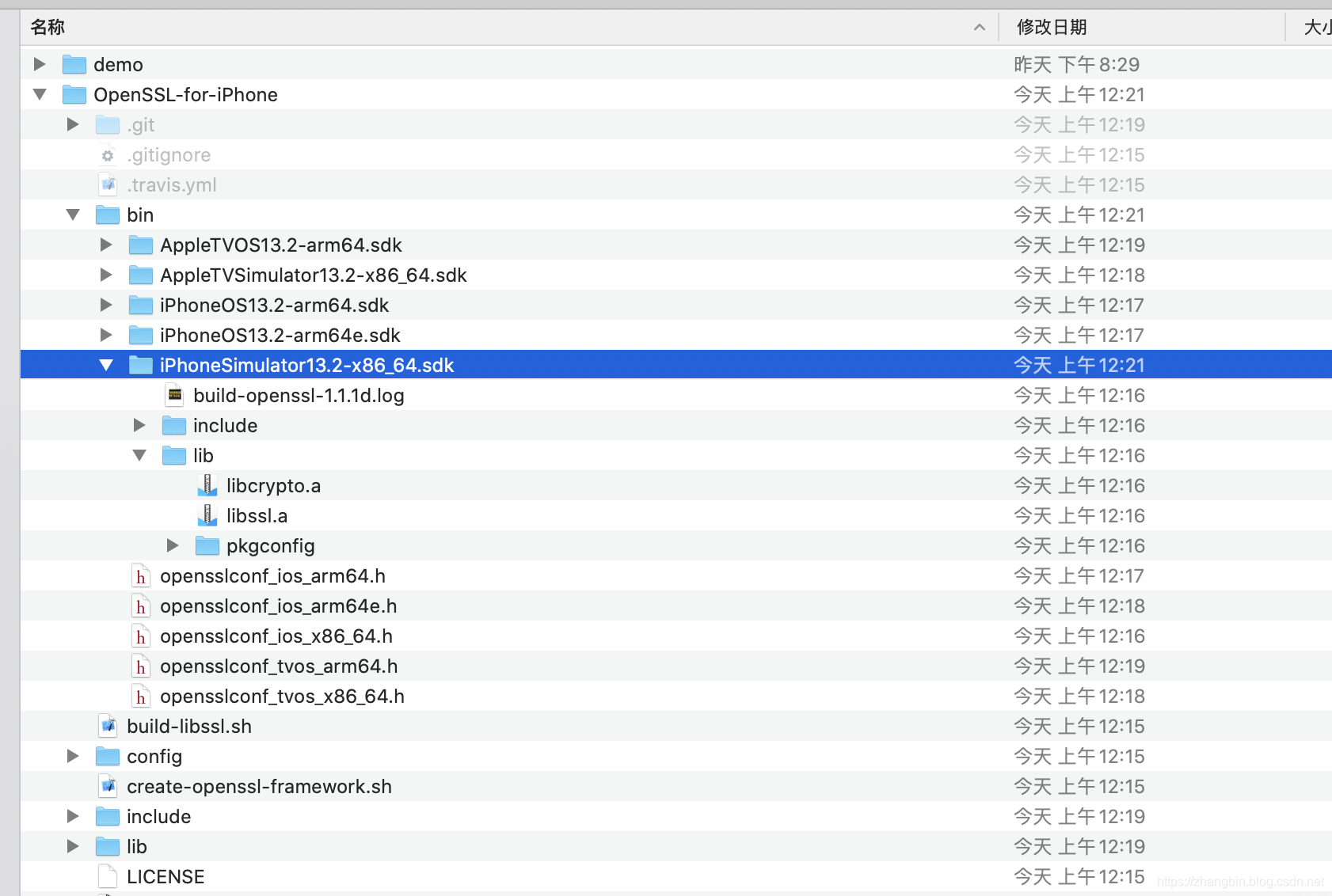1332x896 pixels.
Task: Expand the .git folder triangle
Action: point(73,124)
